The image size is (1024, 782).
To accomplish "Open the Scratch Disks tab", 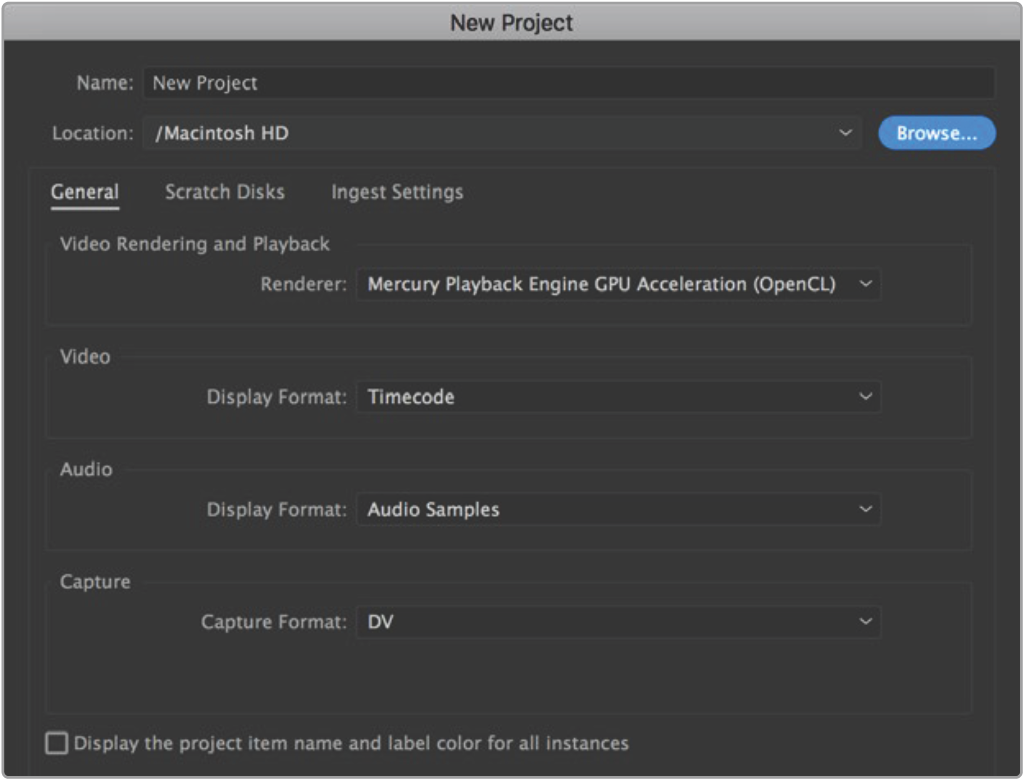I will (x=225, y=192).
